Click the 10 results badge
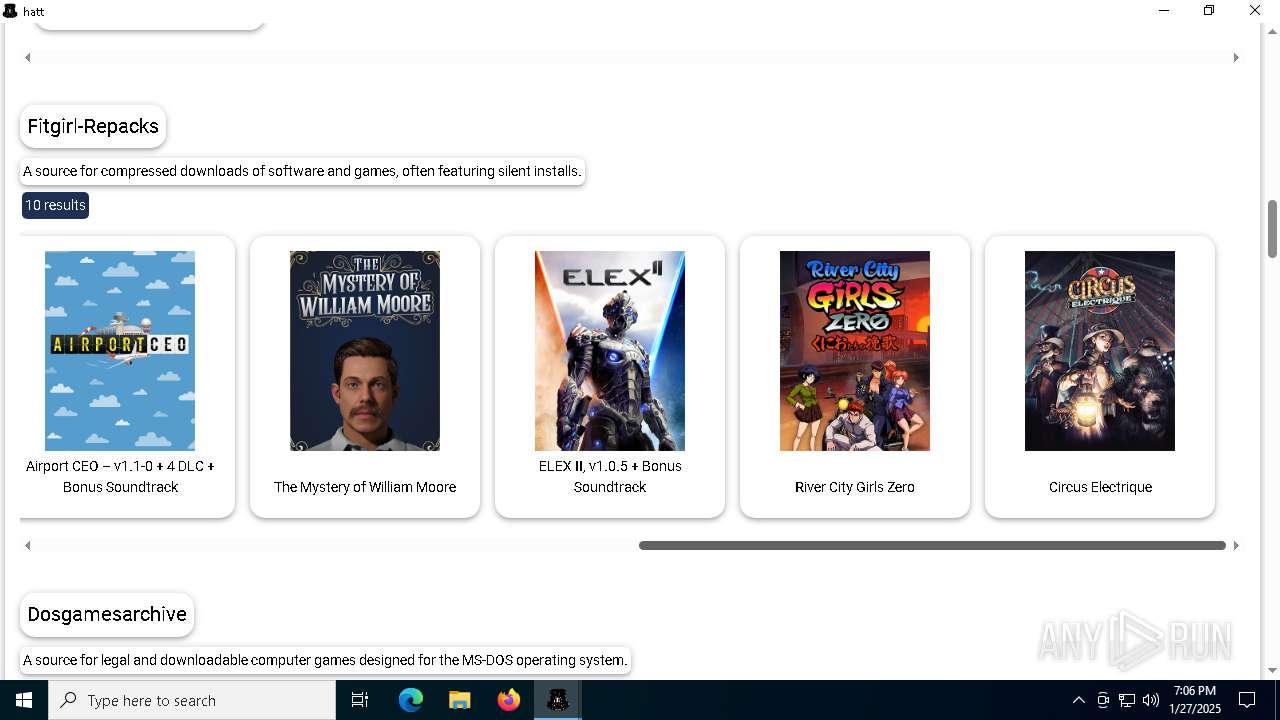Viewport: 1280px width, 720px height. tap(56, 205)
